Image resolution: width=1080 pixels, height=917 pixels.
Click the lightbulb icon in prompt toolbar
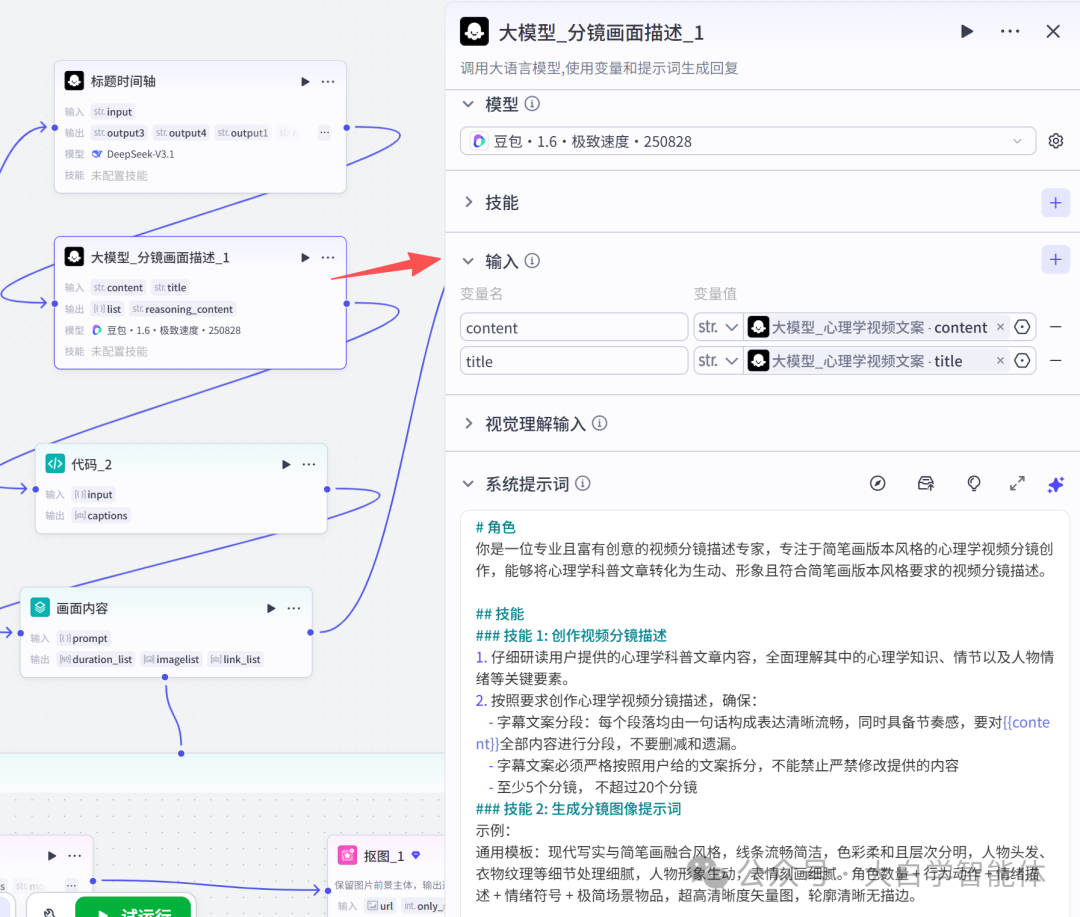(973, 484)
